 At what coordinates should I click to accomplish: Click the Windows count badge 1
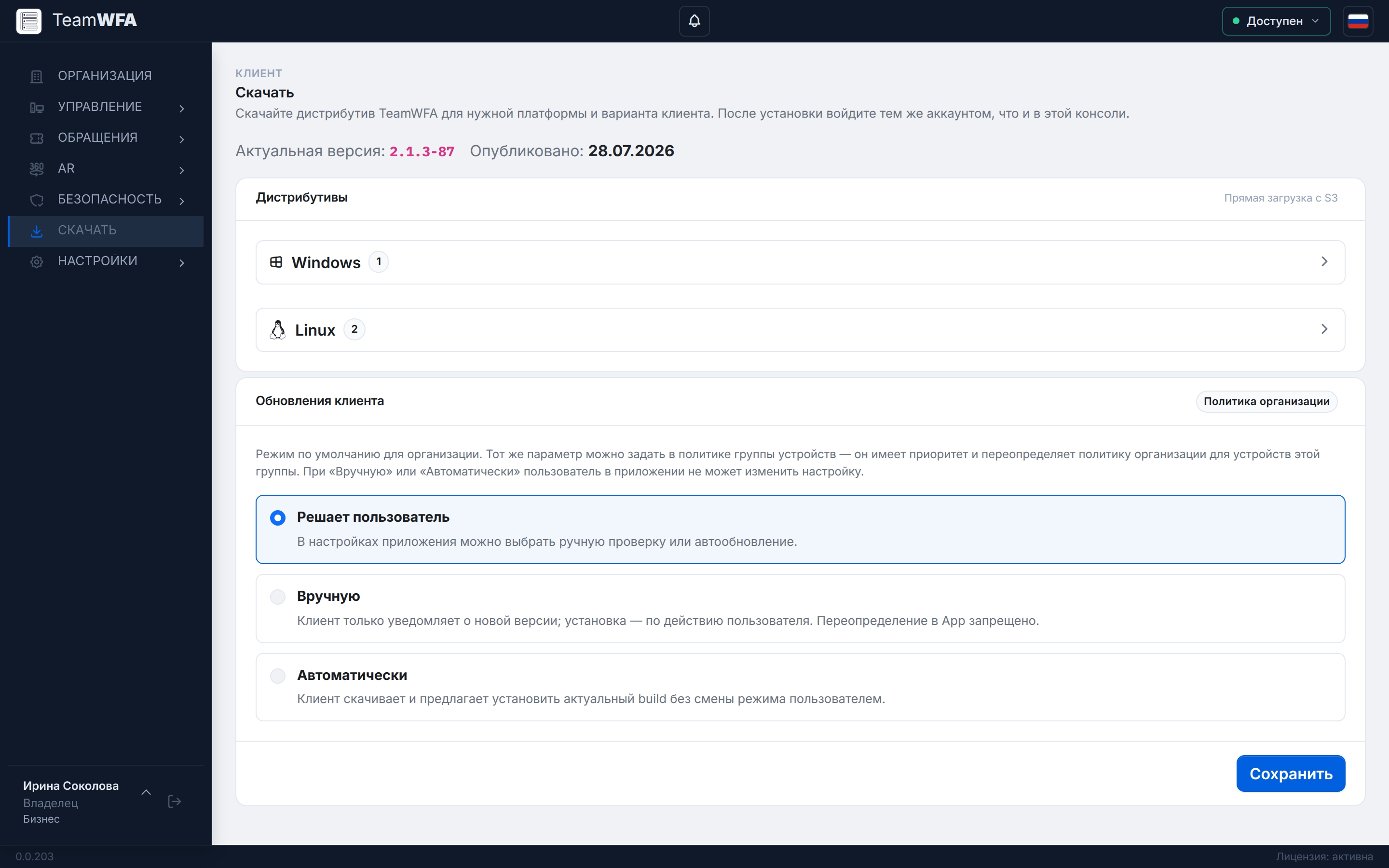378,262
